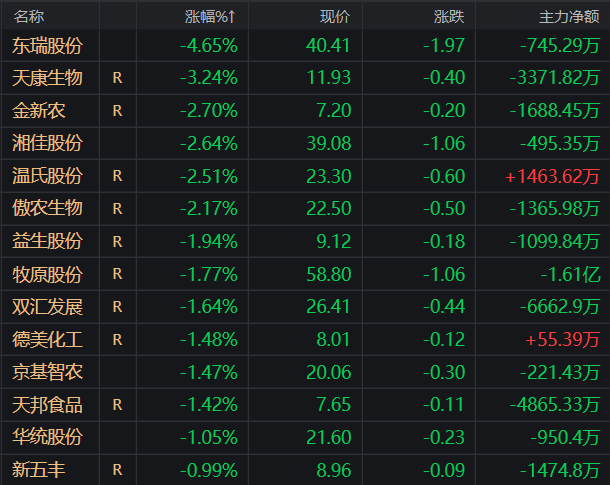Click the R icon next to 新五丰
Image resolution: width=610 pixels, height=485 pixels.
coord(117,469)
